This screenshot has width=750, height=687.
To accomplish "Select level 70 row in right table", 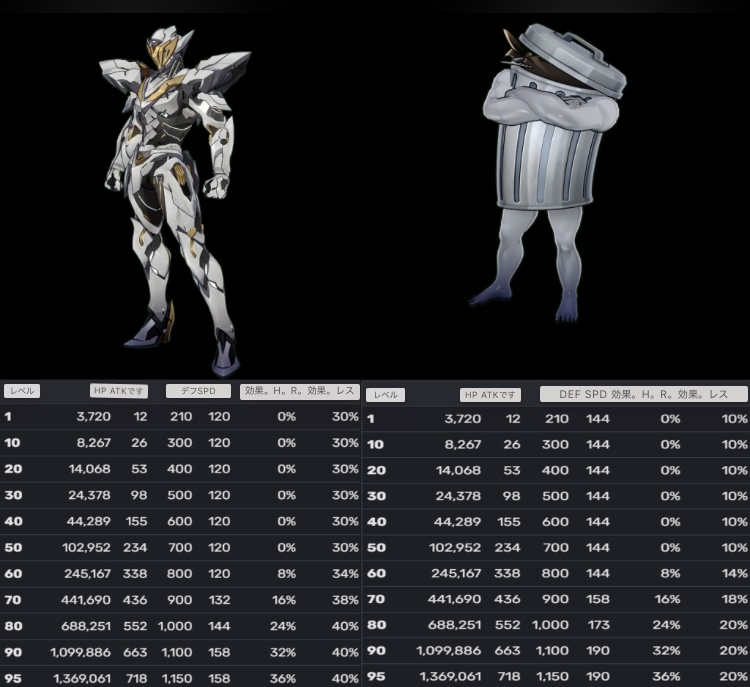I will click(x=555, y=599).
